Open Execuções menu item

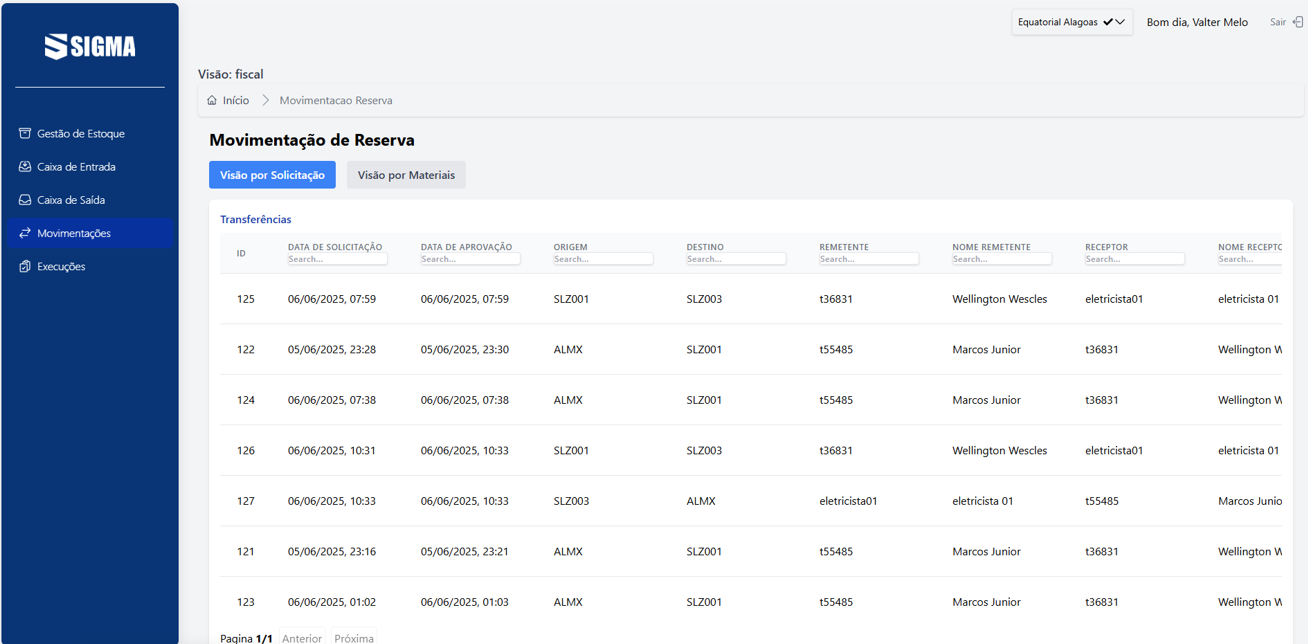[90, 266]
